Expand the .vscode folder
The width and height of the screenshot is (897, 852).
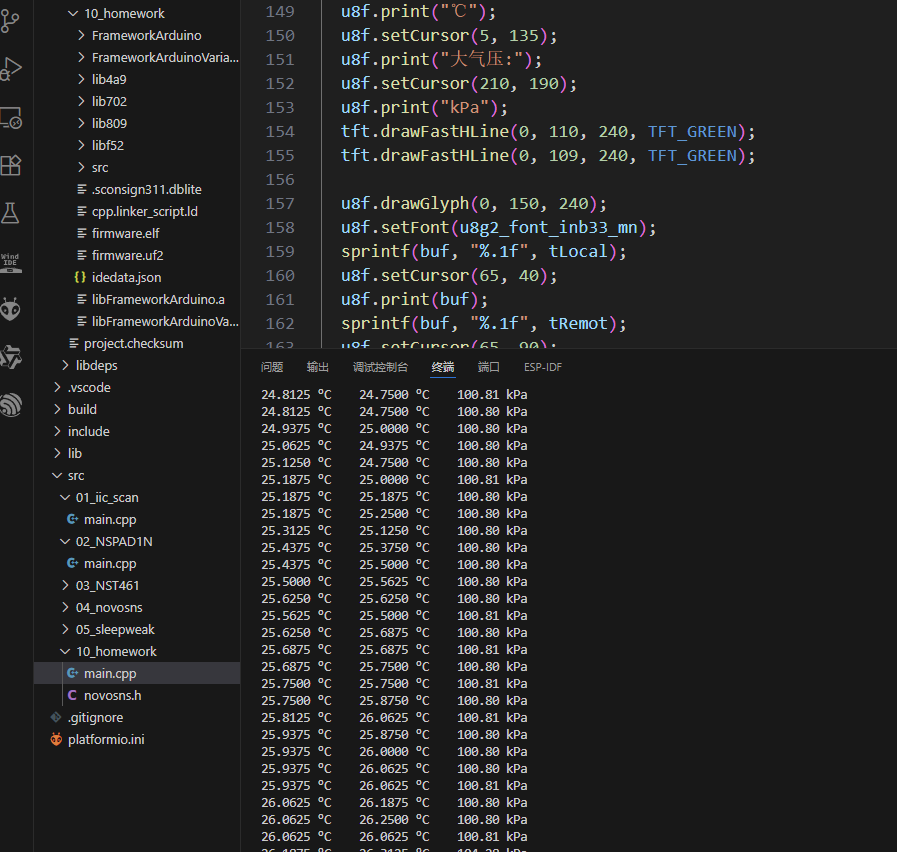[x=88, y=387]
